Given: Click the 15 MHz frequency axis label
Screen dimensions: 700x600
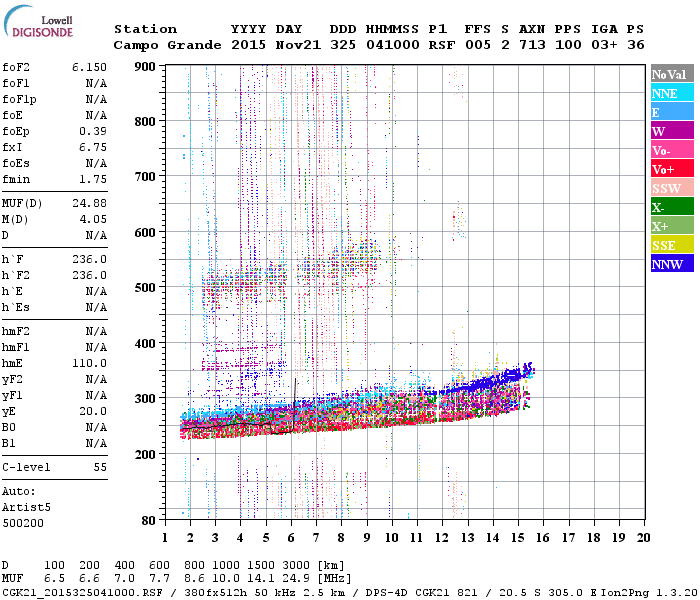Looking at the screenshot, I should point(518,538).
